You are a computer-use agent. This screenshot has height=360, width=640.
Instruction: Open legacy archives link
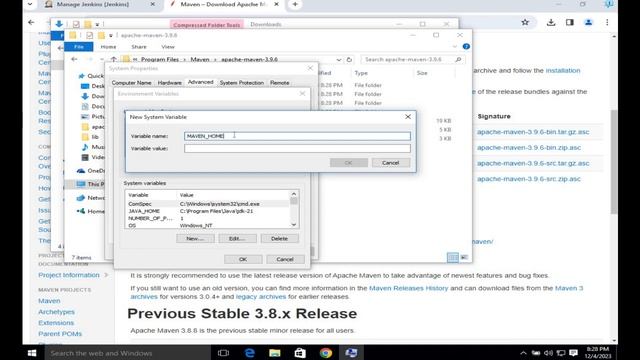261,297
